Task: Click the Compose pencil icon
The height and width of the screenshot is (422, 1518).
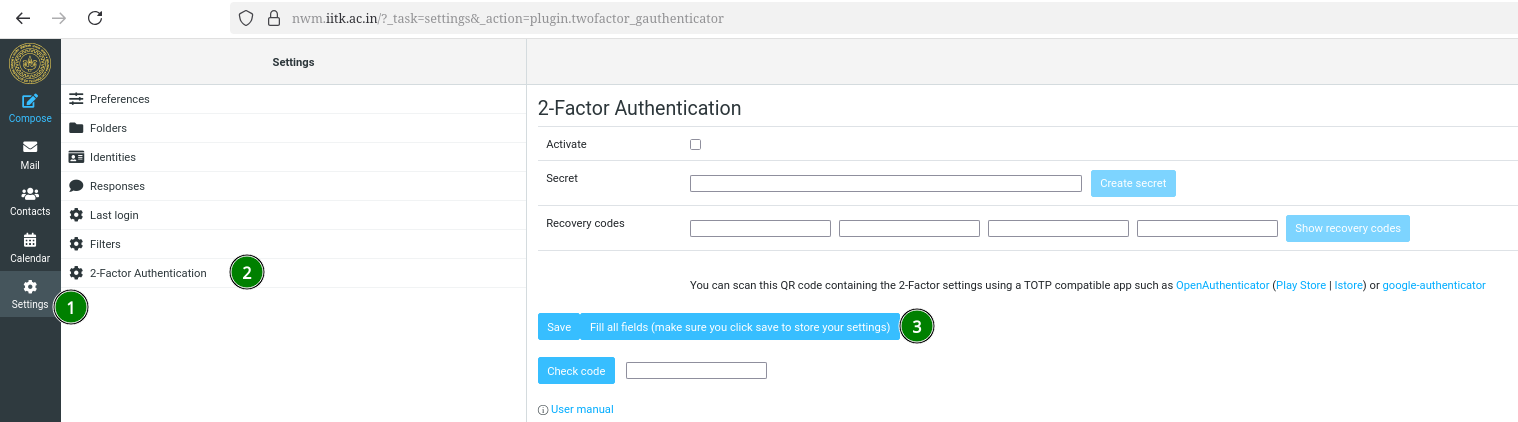Action: coord(30,101)
